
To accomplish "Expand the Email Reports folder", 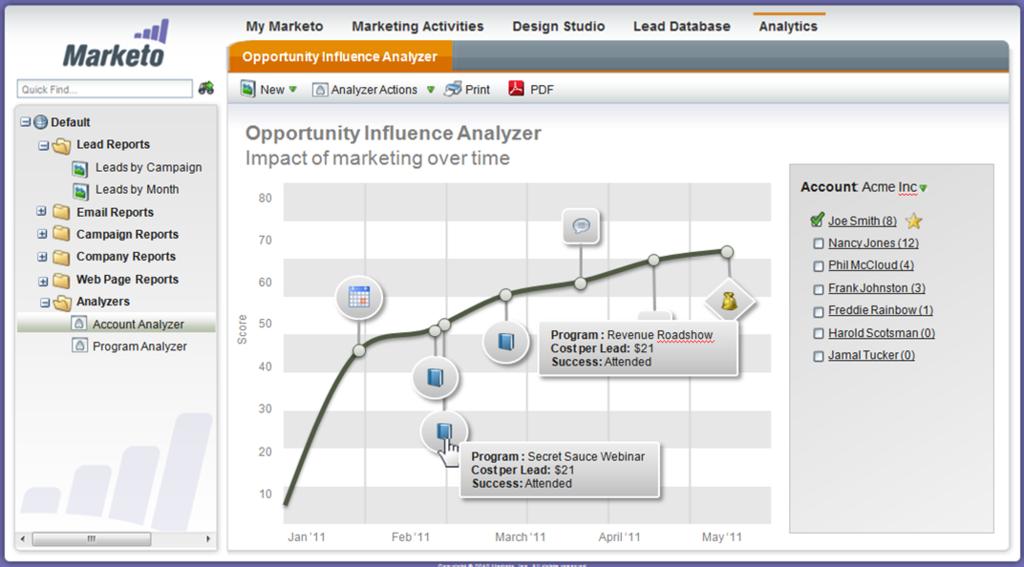I will (42, 212).
